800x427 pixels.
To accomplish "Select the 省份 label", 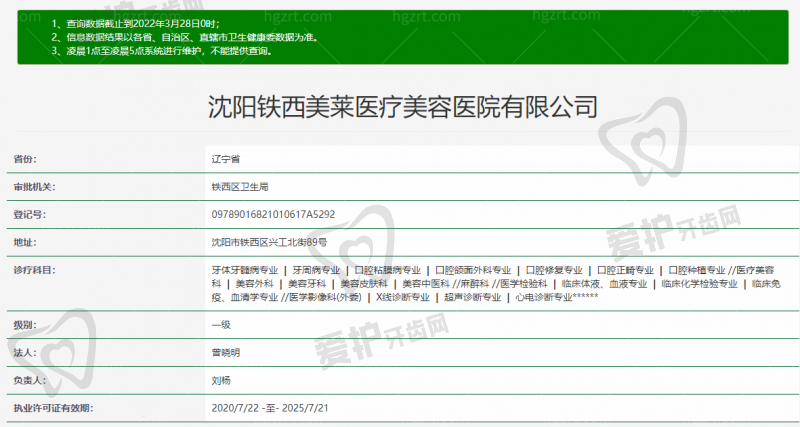I will pyautogui.click(x=25, y=159).
